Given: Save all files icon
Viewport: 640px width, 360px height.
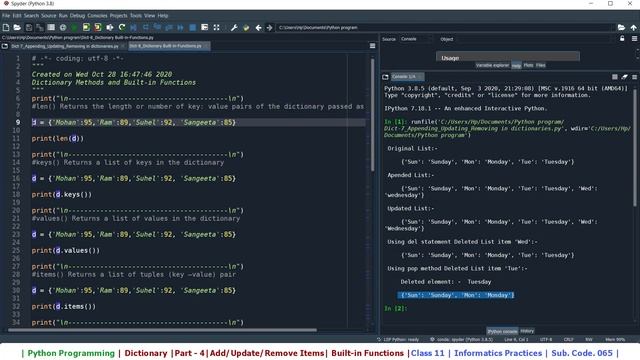Looking at the screenshot, I should click(40, 27).
